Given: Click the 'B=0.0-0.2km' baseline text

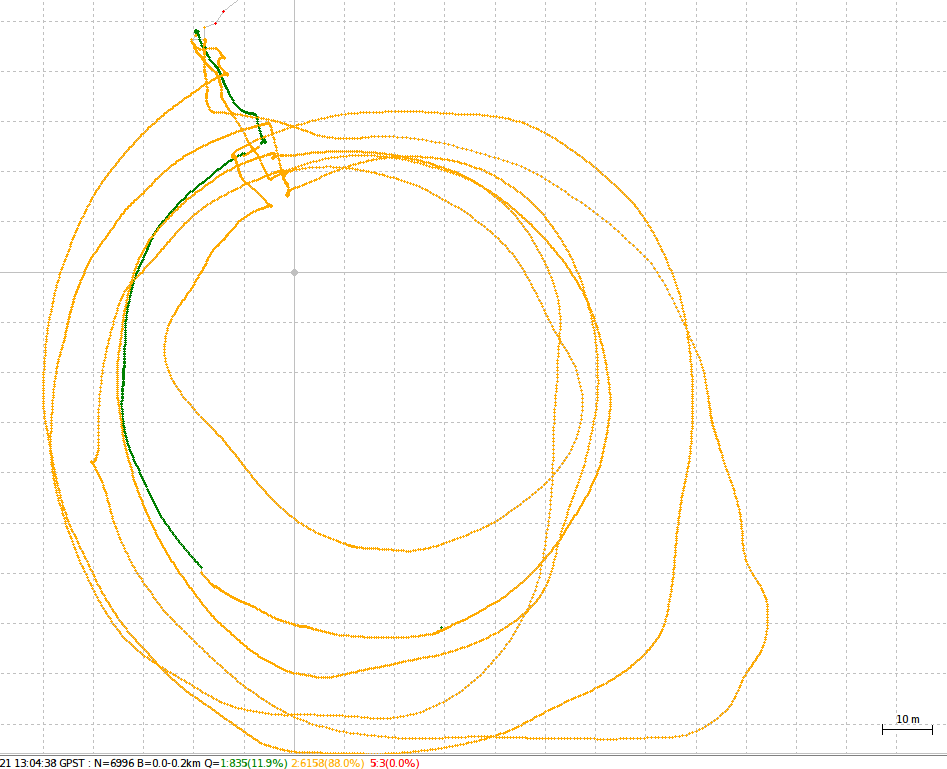Looking at the screenshot, I should pyautogui.click(x=169, y=763).
